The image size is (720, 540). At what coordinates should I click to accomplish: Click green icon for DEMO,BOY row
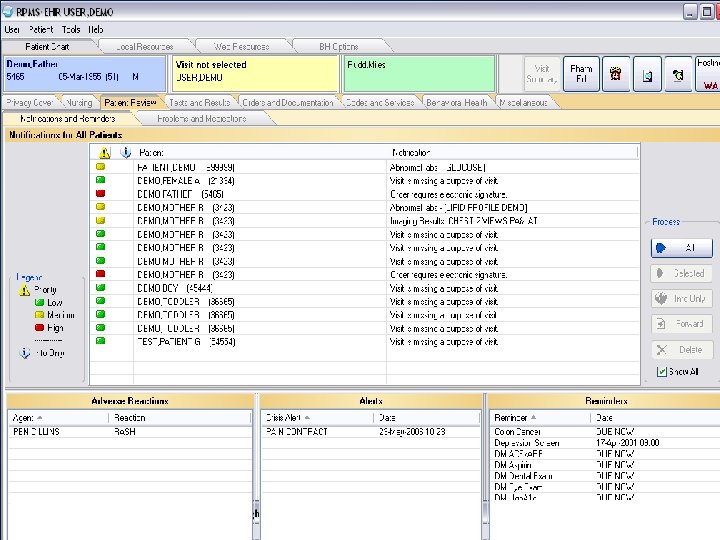point(101,288)
